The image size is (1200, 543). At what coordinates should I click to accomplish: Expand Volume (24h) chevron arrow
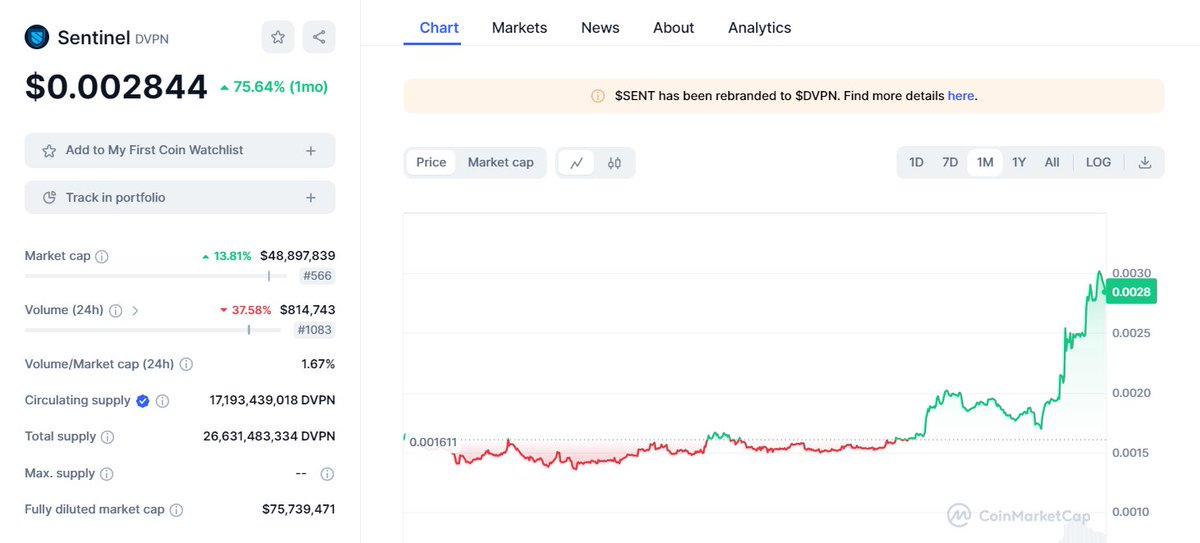tap(135, 310)
